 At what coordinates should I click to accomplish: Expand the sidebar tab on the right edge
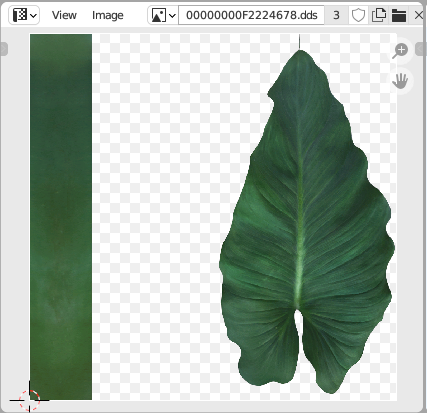(x=421, y=49)
